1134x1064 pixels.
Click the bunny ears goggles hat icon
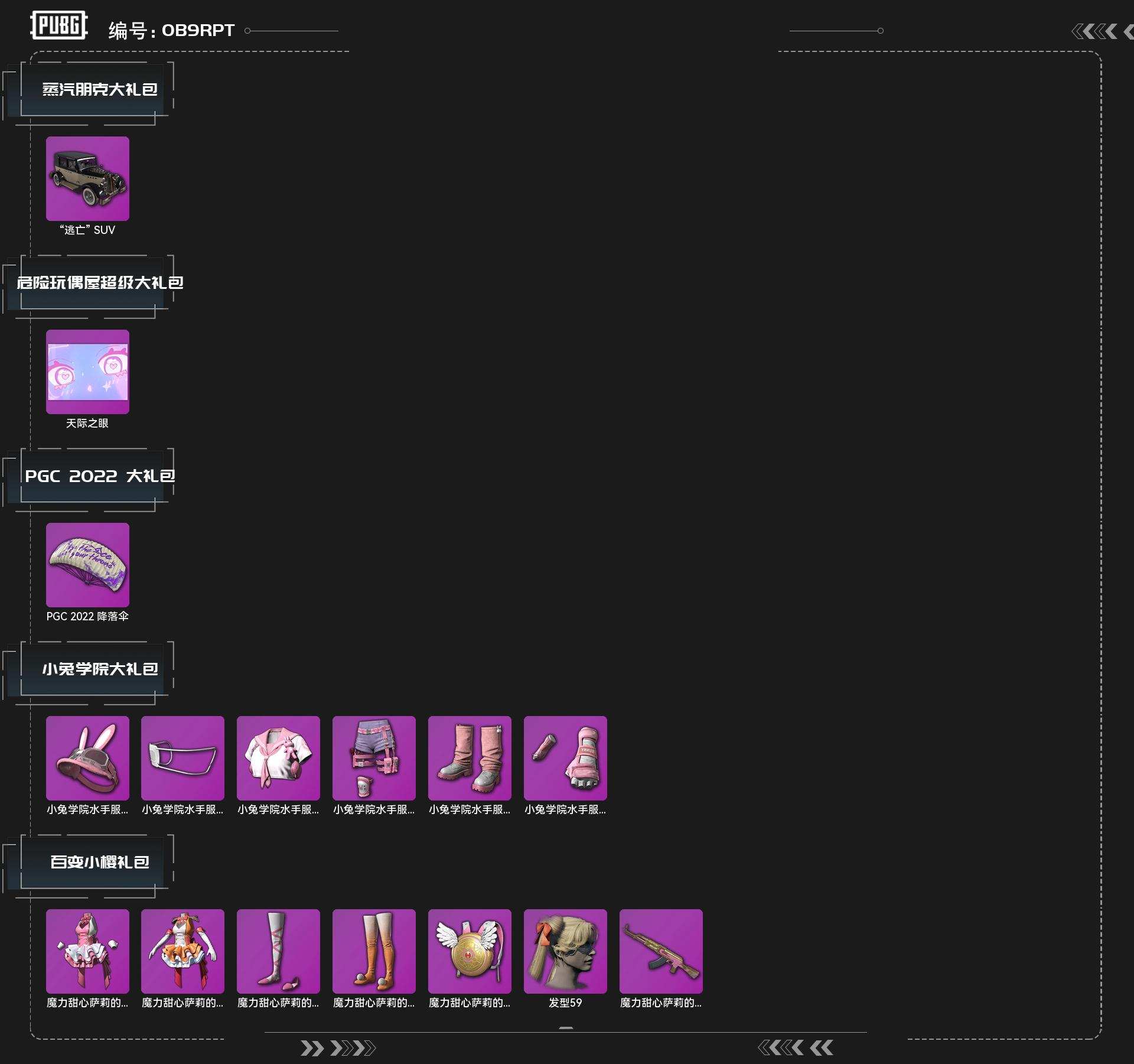coord(87,758)
